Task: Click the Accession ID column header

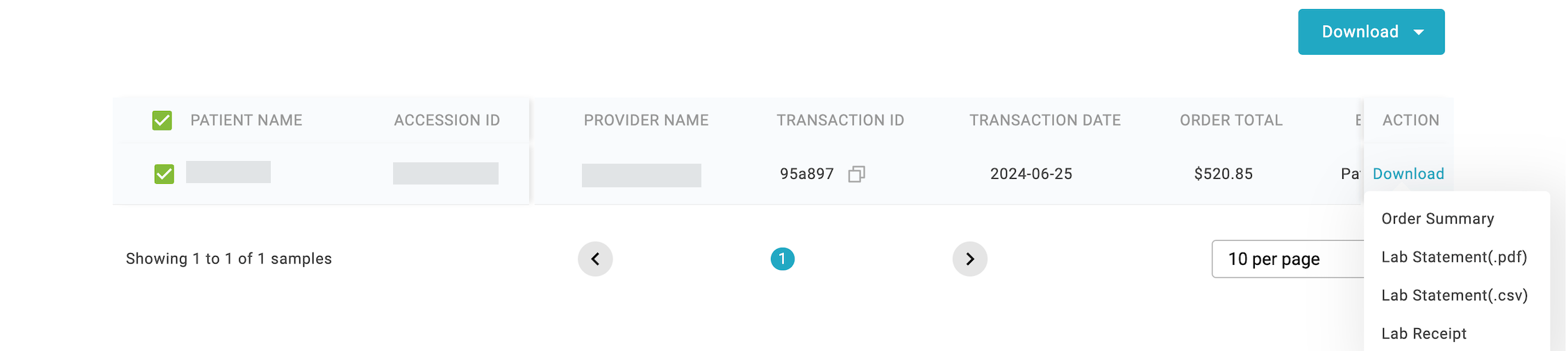Action: tap(447, 121)
